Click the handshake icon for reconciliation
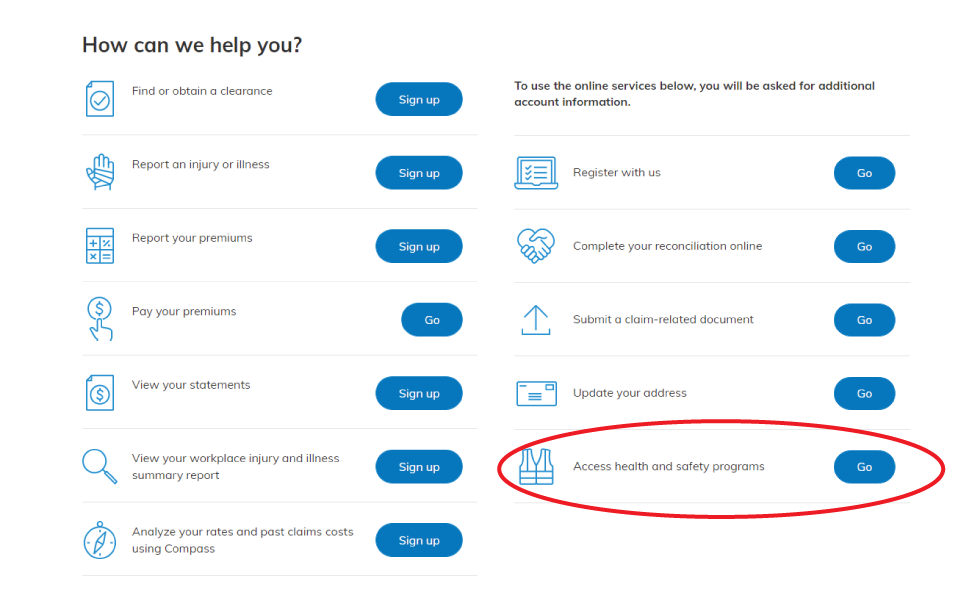The width and height of the screenshot is (979, 612). coord(536,246)
